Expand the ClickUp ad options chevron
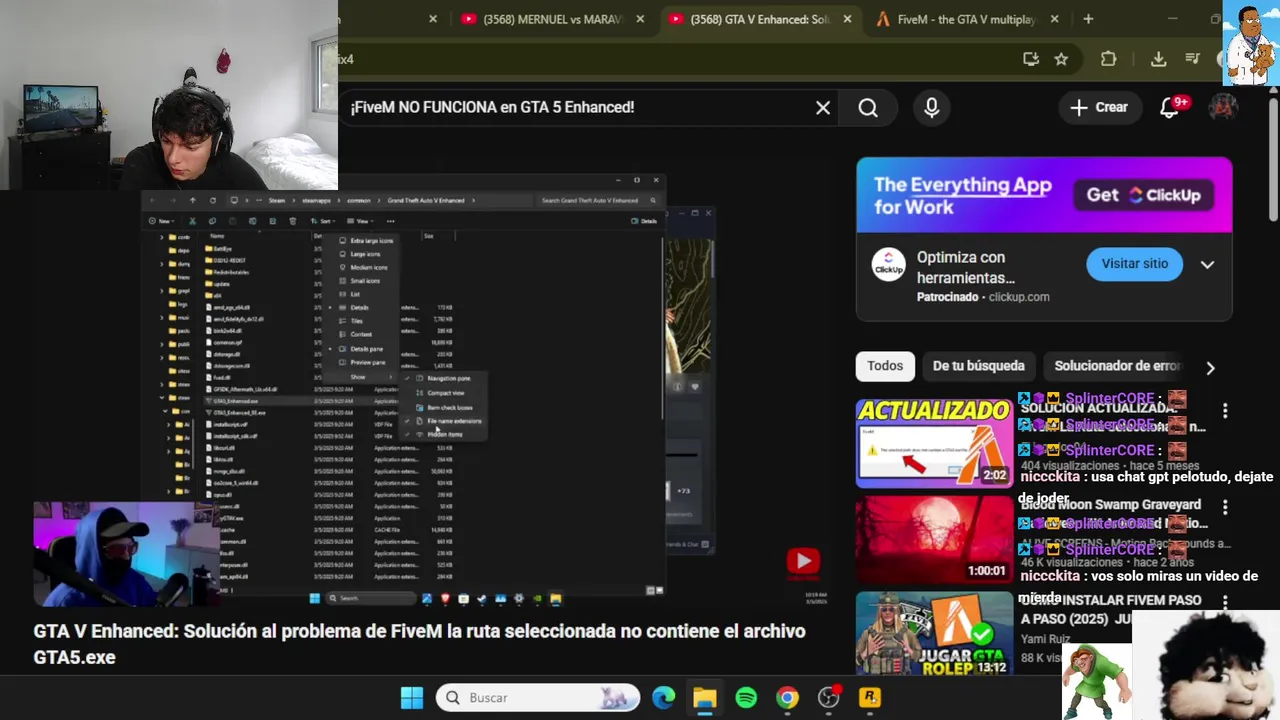 click(1207, 265)
